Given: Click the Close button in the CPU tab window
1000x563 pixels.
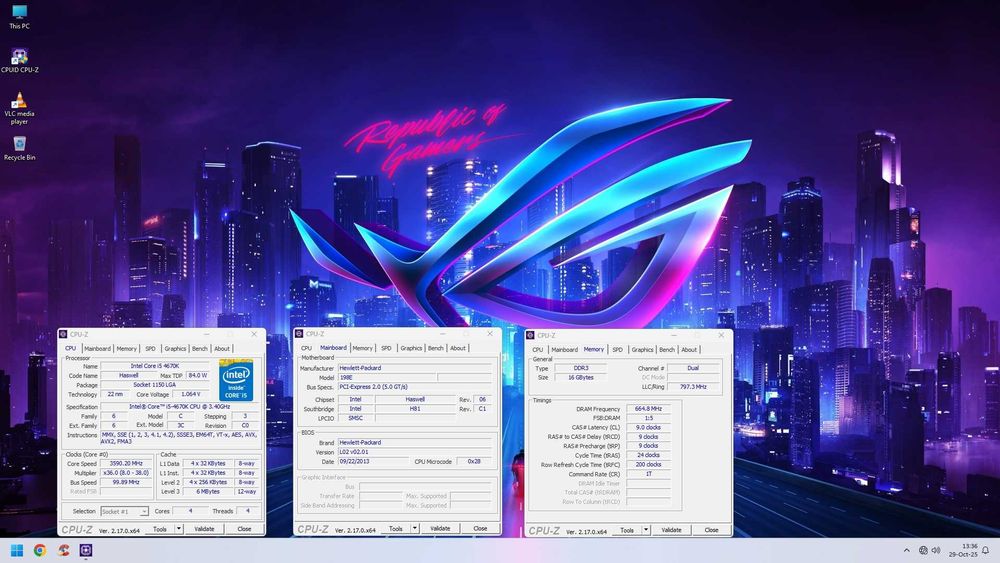Looking at the screenshot, I should pyautogui.click(x=244, y=529).
